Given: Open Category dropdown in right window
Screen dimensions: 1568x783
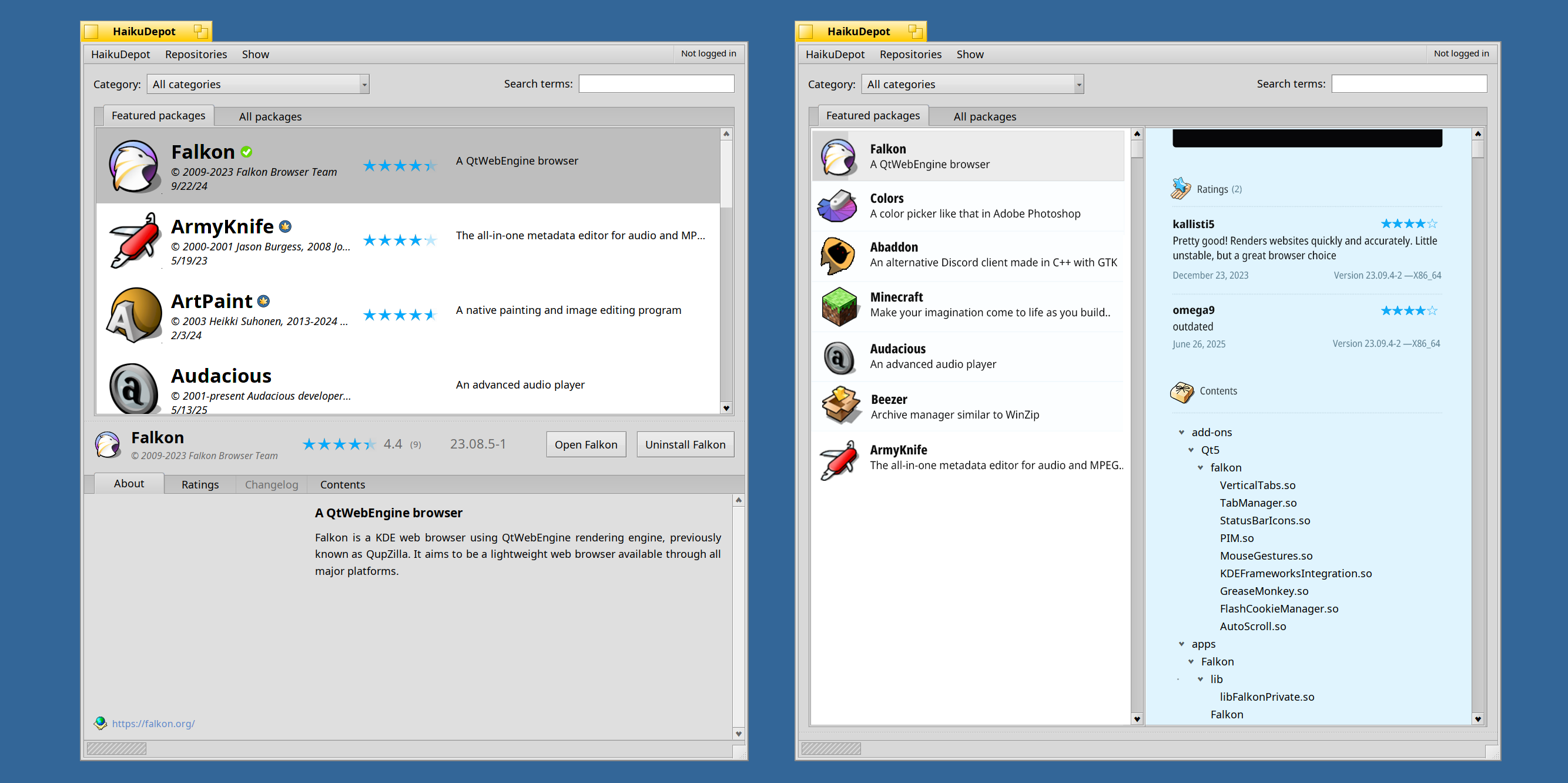Looking at the screenshot, I should (x=973, y=84).
